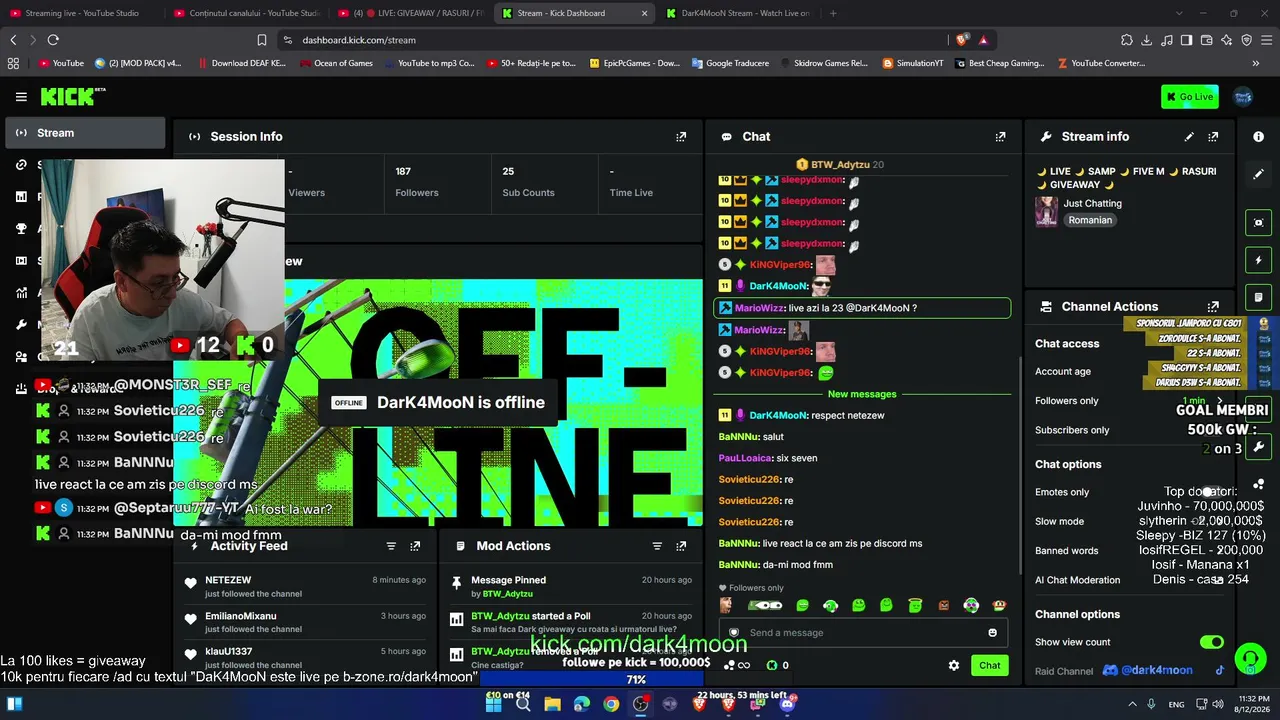This screenshot has height=720, width=1280.
Task: Click the Subscribers only option
Action: click(x=1072, y=430)
